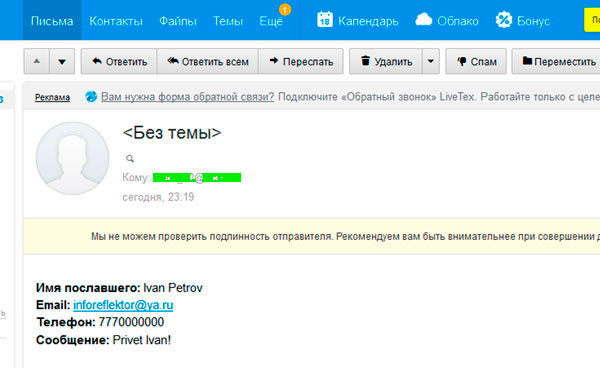Open the Календарь link text

click(x=368, y=21)
